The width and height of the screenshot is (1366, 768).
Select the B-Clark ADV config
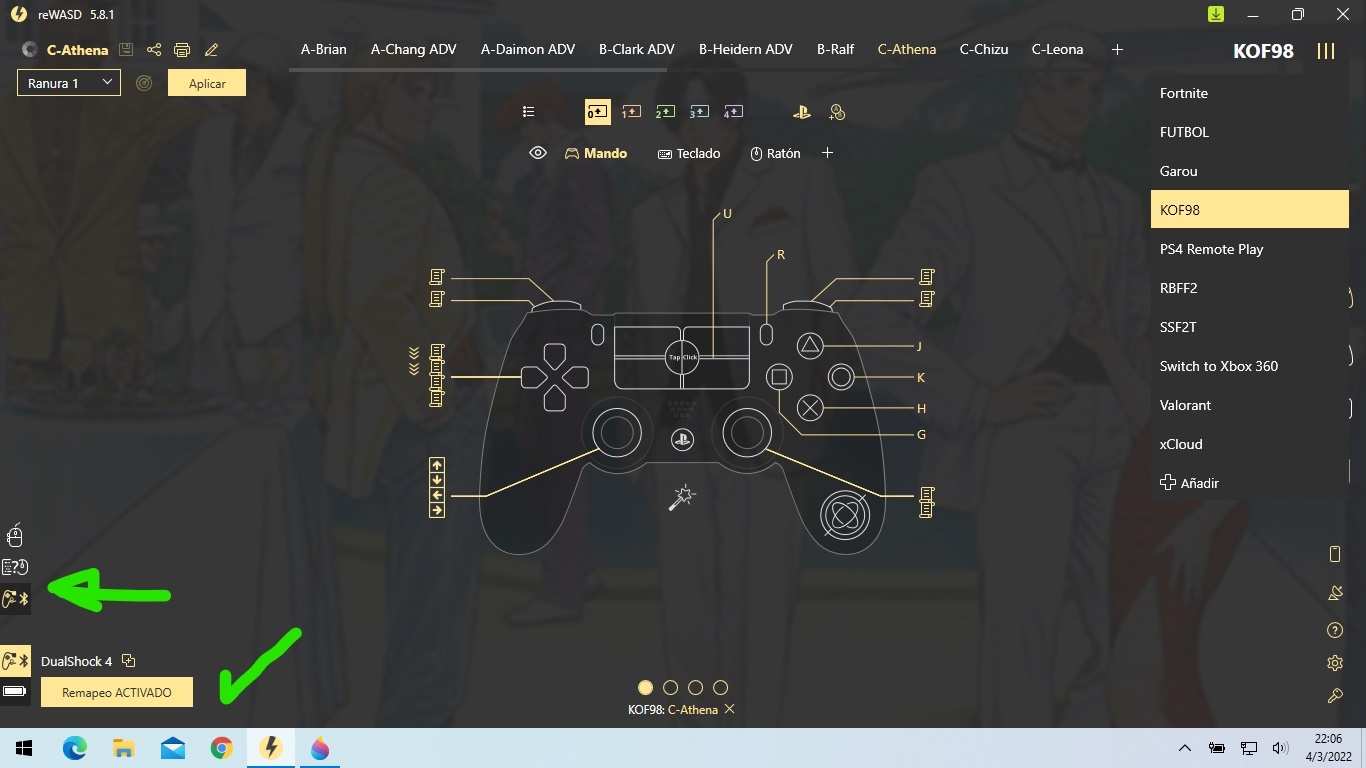[x=637, y=49]
